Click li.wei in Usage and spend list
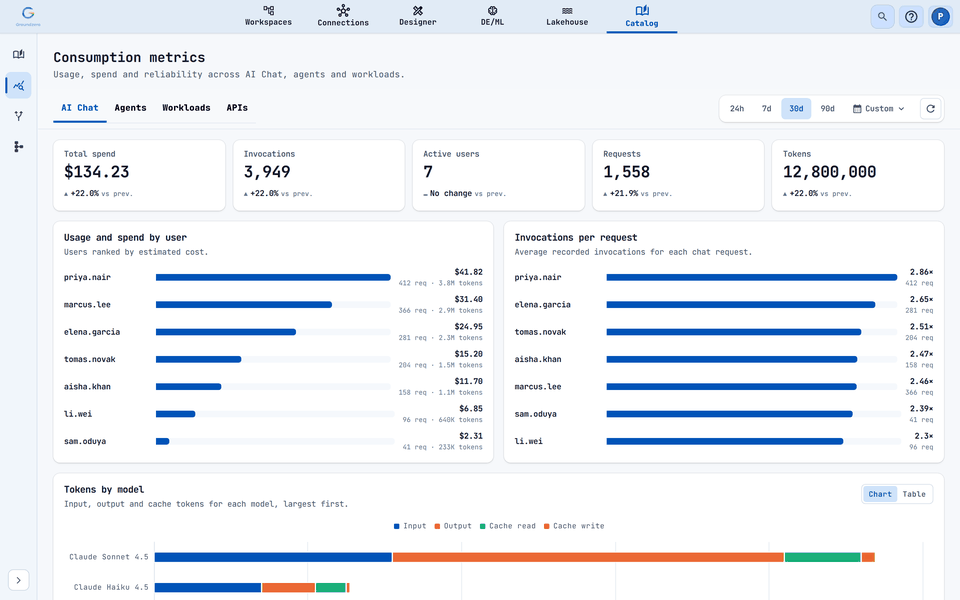The height and width of the screenshot is (600, 960). point(78,414)
